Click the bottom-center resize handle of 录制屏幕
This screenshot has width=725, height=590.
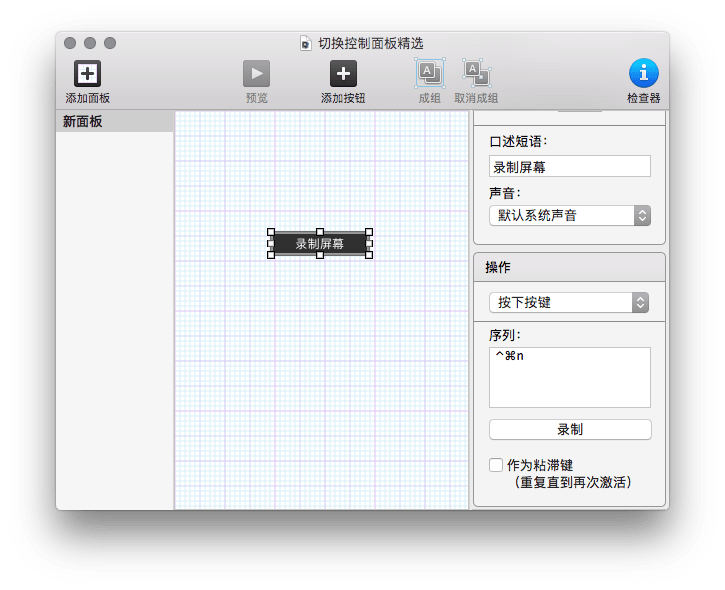320,255
